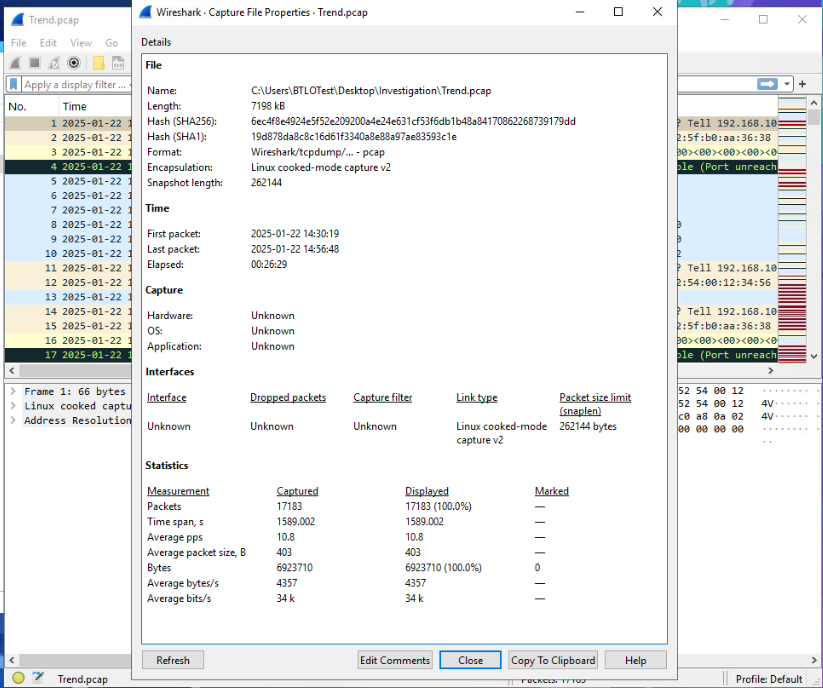This screenshot has height=688, width=823.
Task: Click the plus add filter button
Action: (x=802, y=84)
